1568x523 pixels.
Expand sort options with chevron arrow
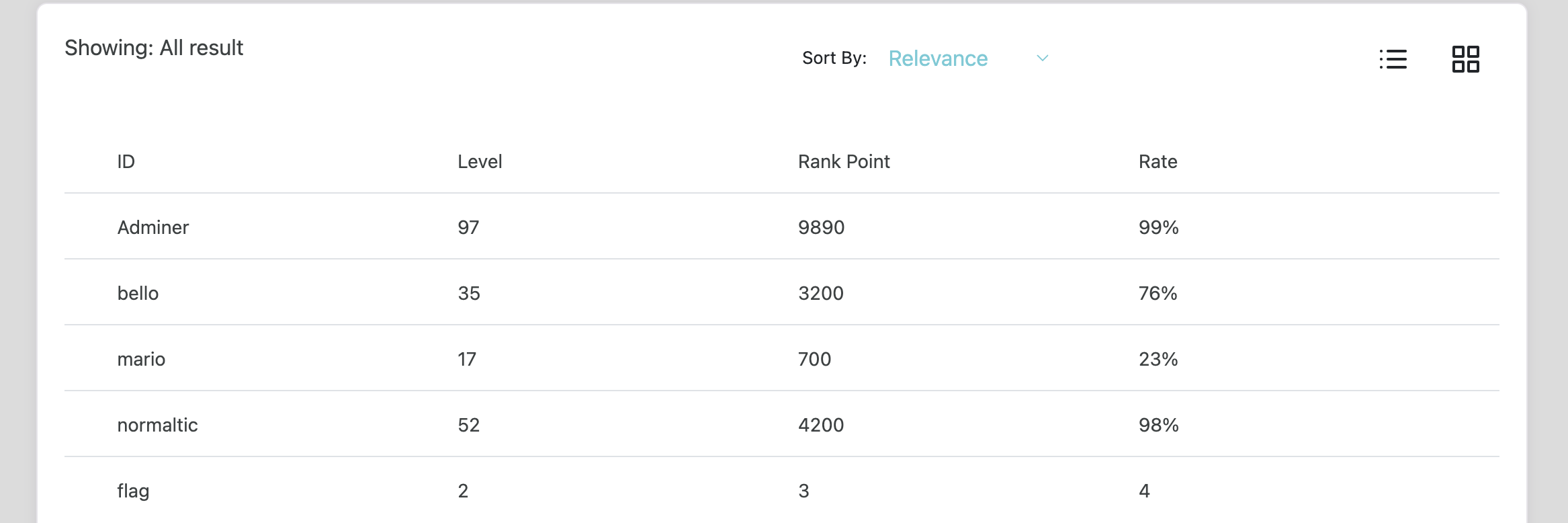click(x=1043, y=58)
